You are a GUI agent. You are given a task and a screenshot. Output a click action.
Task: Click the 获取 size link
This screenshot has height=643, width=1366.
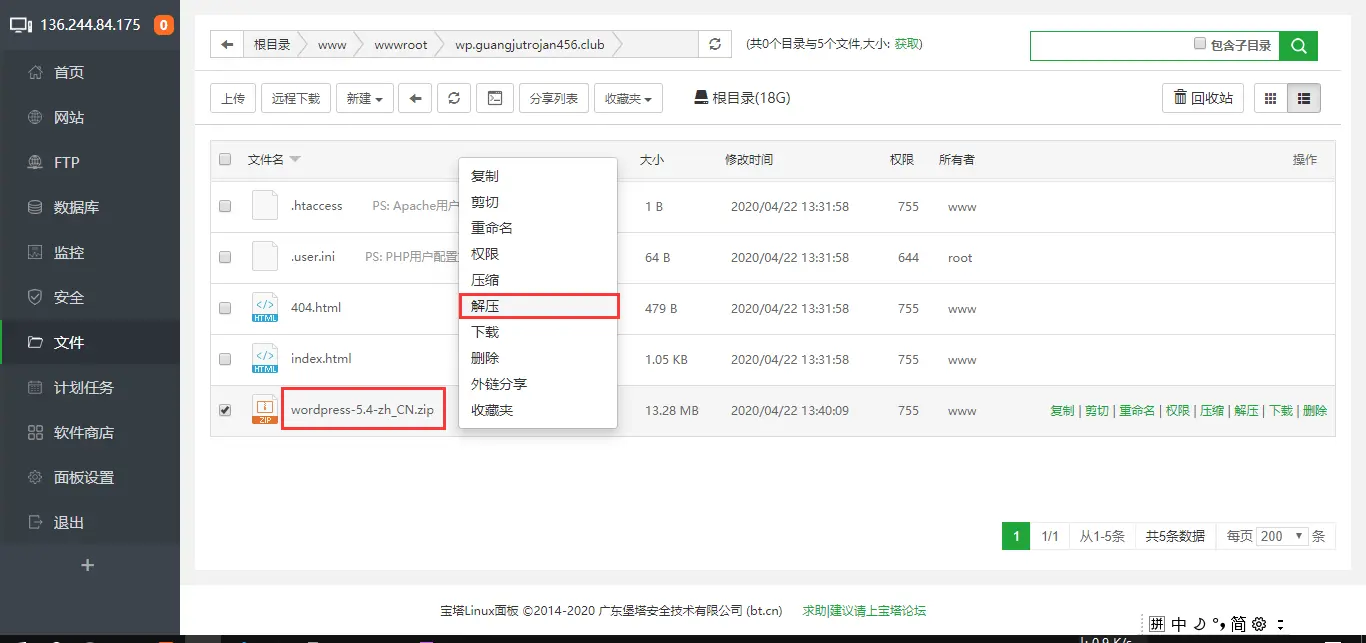907,44
